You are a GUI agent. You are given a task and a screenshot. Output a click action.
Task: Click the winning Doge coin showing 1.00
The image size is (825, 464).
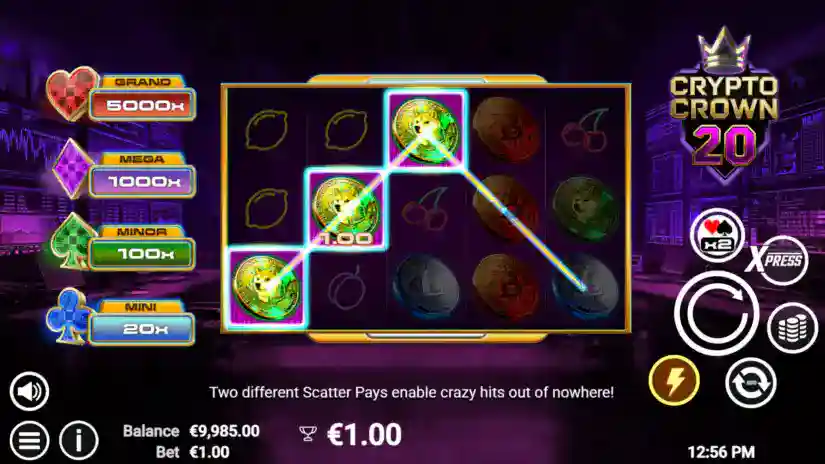345,209
